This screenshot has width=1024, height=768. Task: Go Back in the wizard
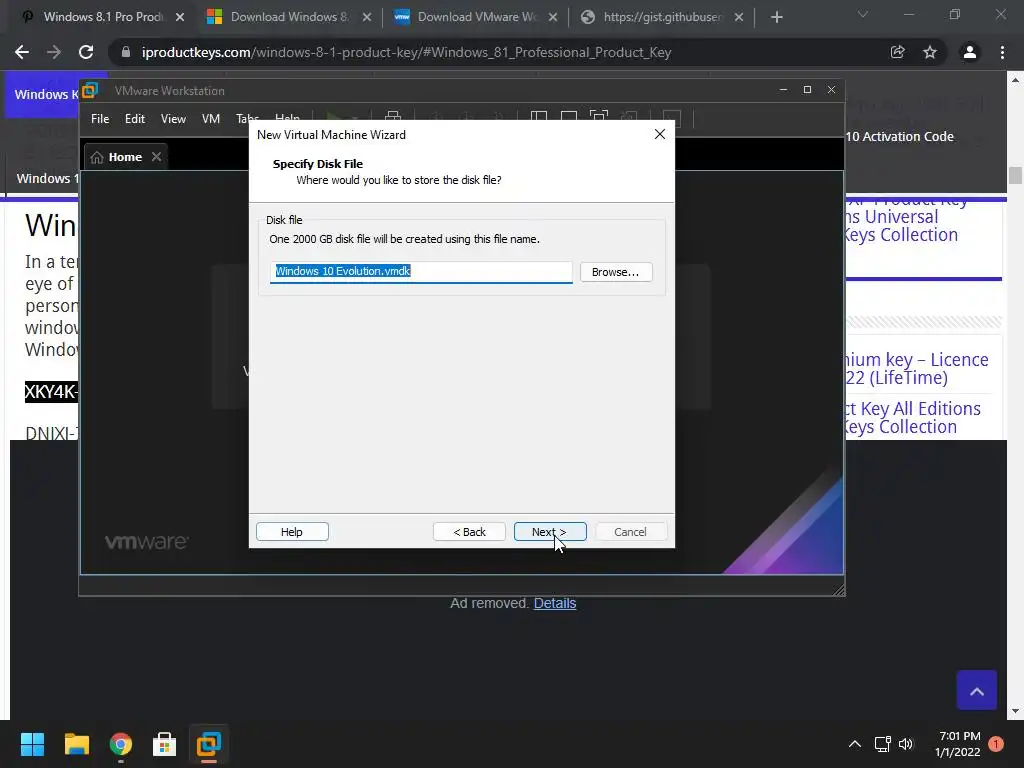click(469, 532)
